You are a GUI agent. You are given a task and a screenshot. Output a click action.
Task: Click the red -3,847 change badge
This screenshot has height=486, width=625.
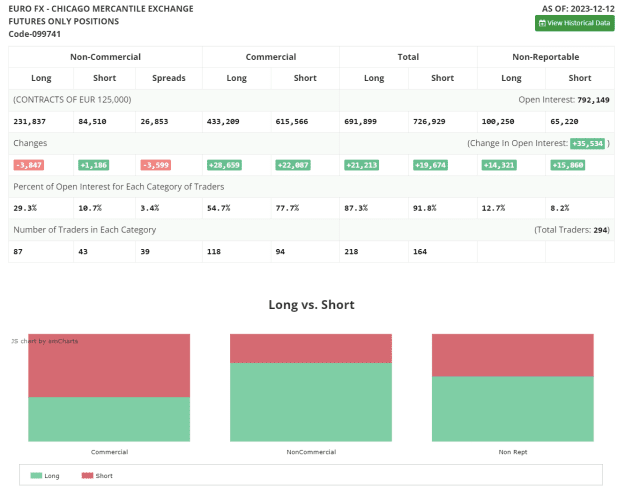pyautogui.click(x=29, y=165)
